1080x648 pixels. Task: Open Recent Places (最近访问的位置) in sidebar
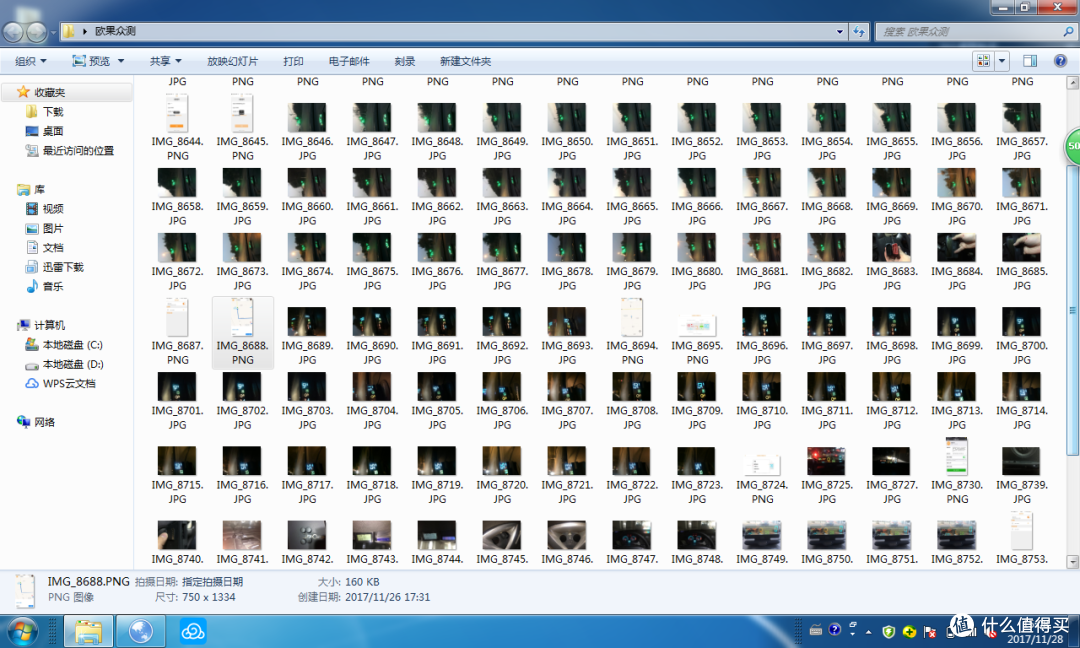(x=69, y=150)
